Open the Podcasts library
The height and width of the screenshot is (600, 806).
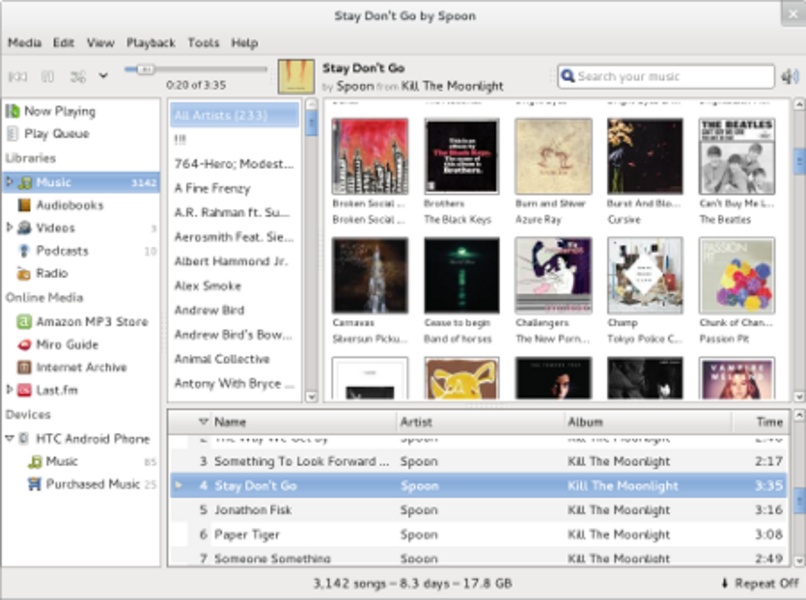click(62, 251)
